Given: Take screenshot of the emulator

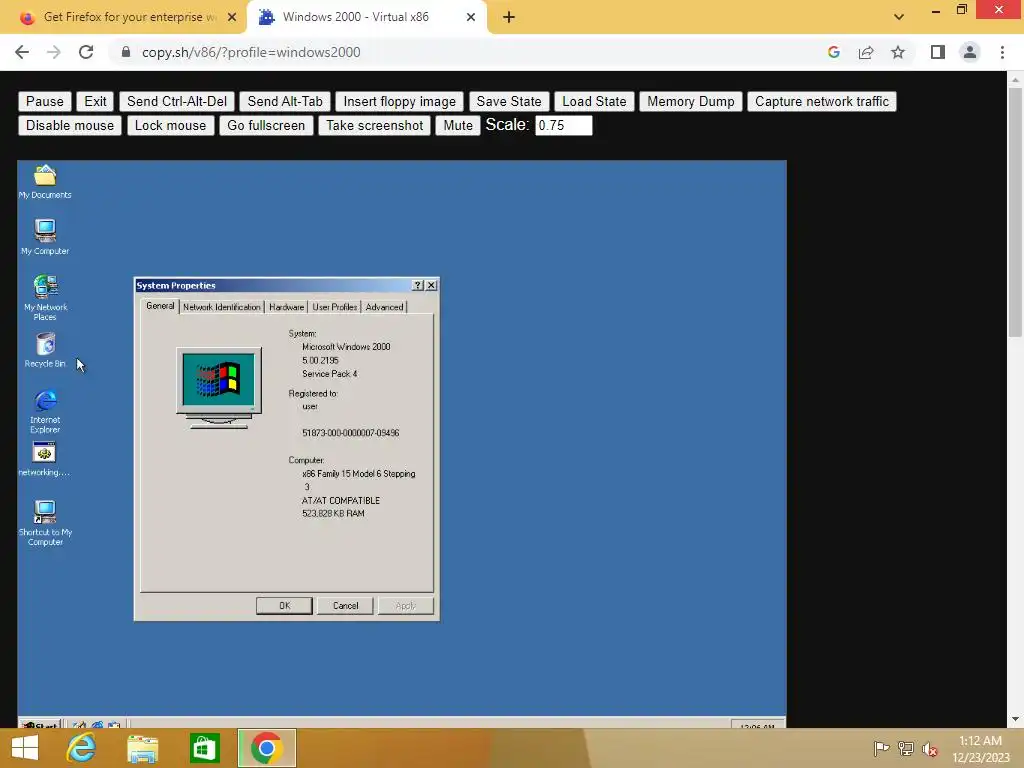Looking at the screenshot, I should pos(374,125).
